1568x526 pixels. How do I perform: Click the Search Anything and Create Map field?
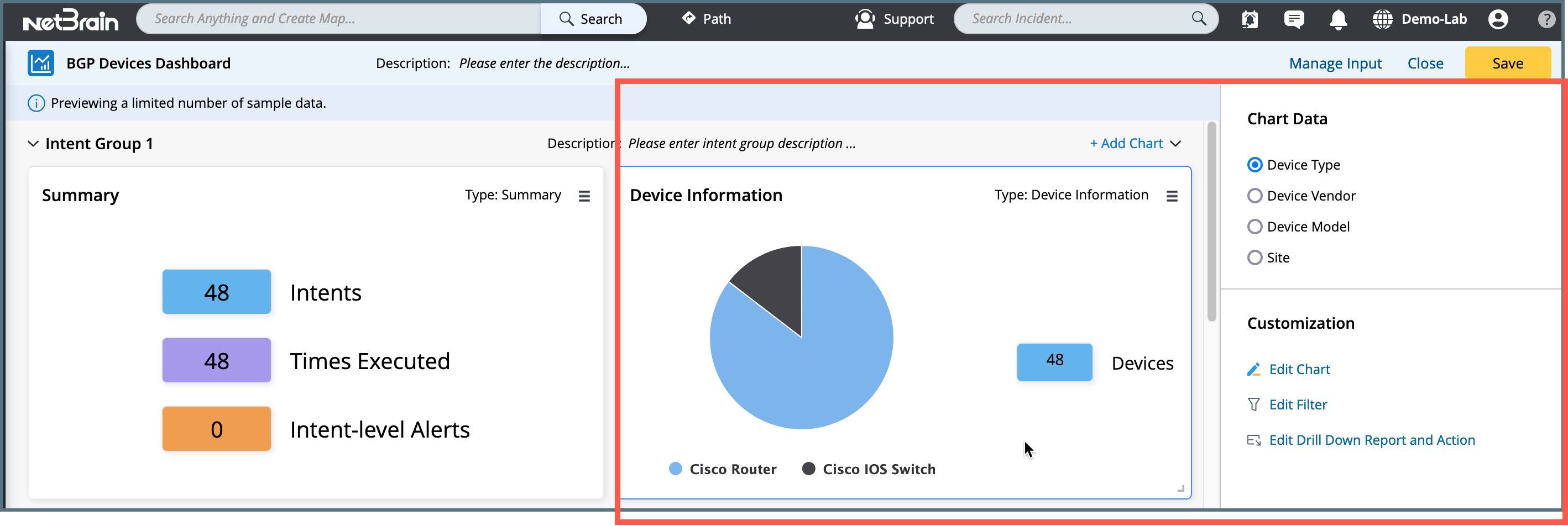(x=338, y=19)
